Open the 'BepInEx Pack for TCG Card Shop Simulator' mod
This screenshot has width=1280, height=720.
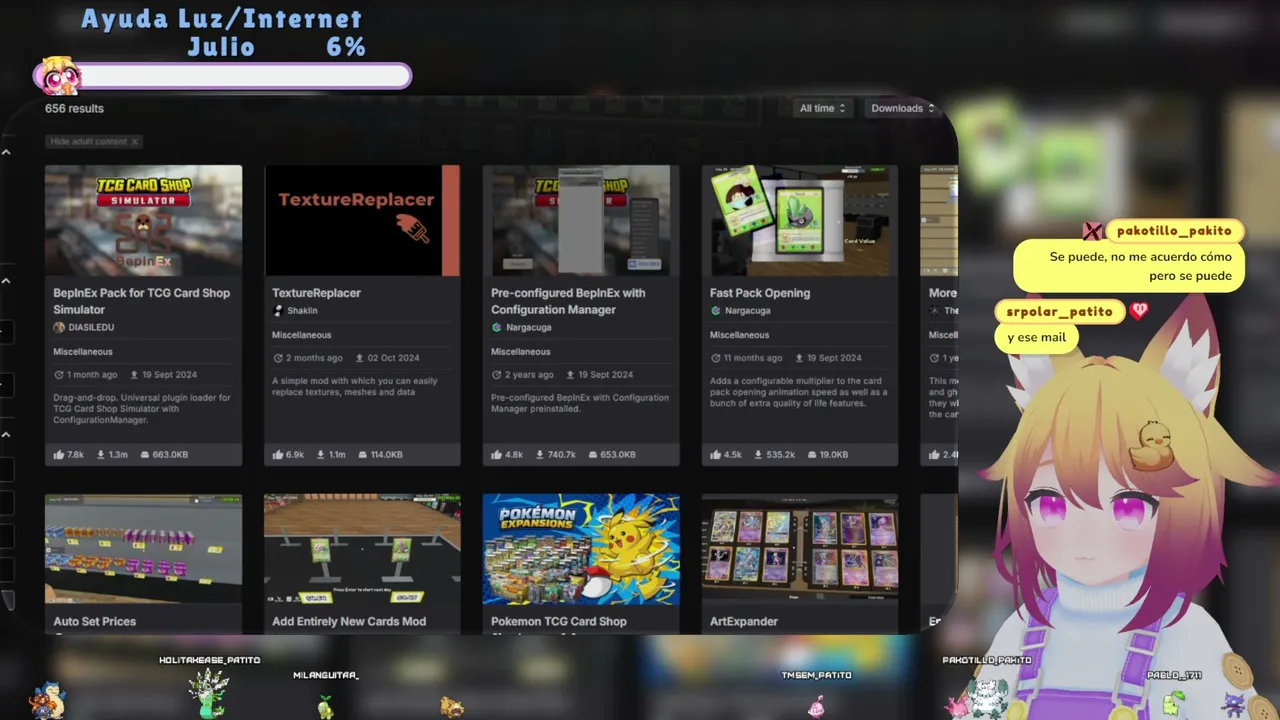[142, 301]
